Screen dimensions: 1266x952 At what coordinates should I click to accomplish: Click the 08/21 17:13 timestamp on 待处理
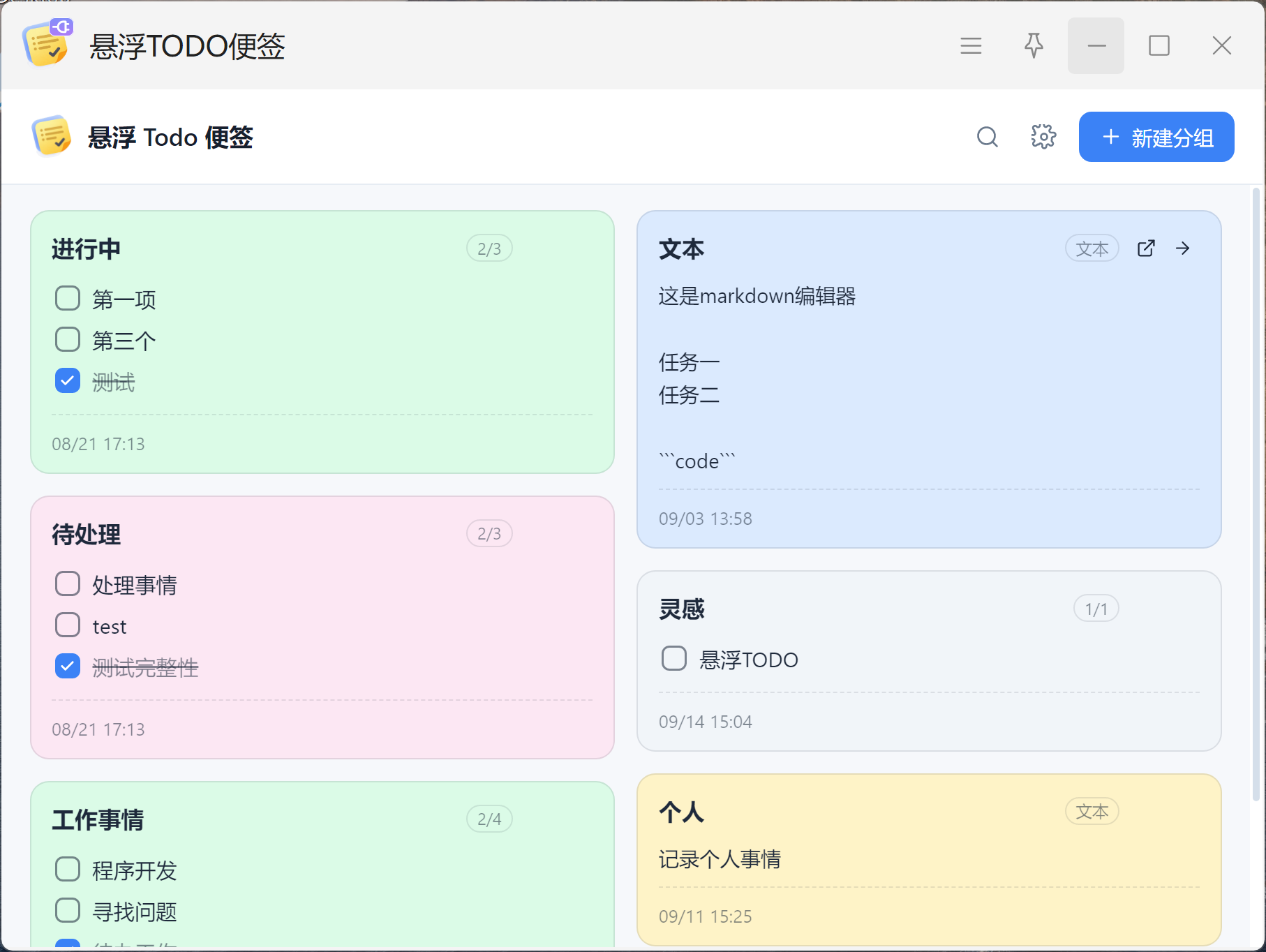[x=98, y=729]
